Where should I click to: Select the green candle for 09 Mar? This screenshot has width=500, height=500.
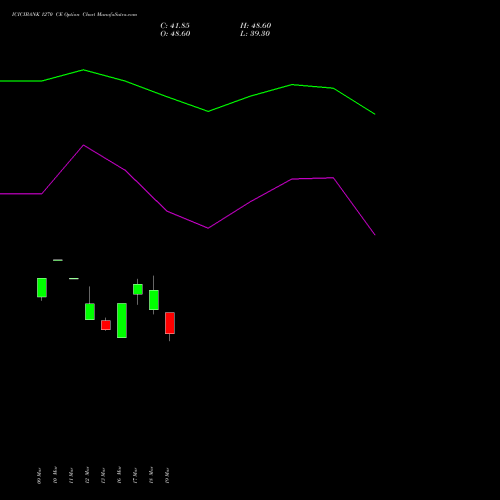(42, 287)
